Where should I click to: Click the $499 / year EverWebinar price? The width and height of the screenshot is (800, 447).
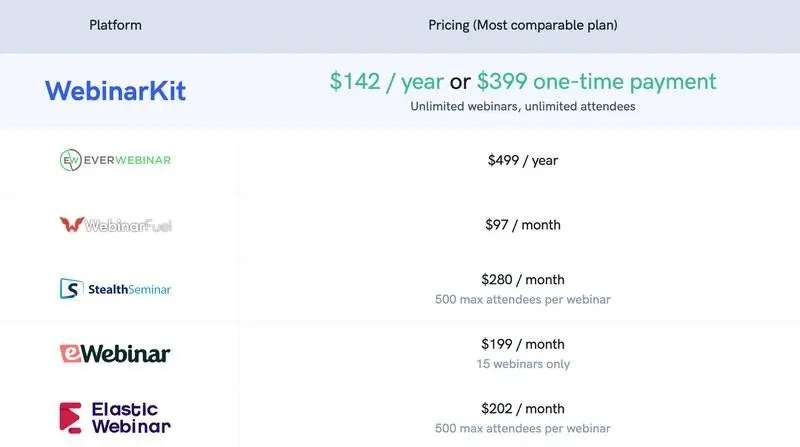click(524, 160)
